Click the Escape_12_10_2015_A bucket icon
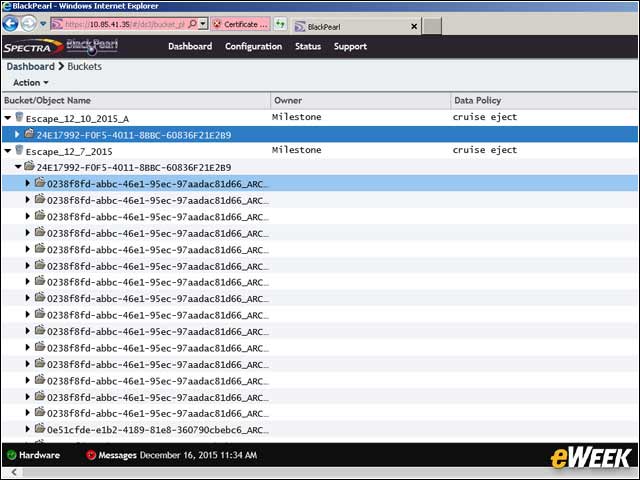Screen dimensions: 640x480 [19, 117]
